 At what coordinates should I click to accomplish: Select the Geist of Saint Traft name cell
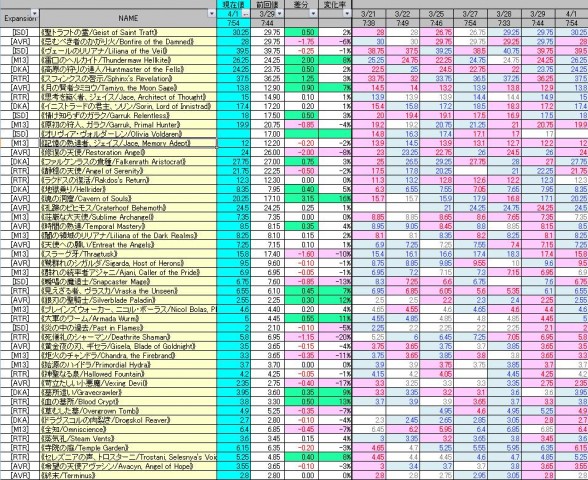tap(128, 32)
